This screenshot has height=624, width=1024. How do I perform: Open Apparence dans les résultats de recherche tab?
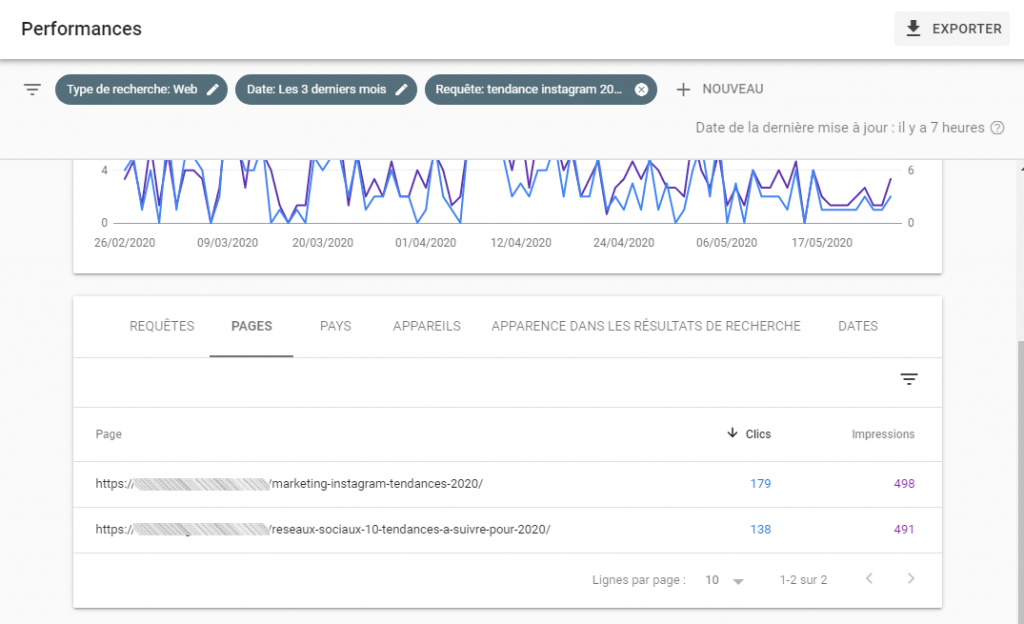(646, 326)
